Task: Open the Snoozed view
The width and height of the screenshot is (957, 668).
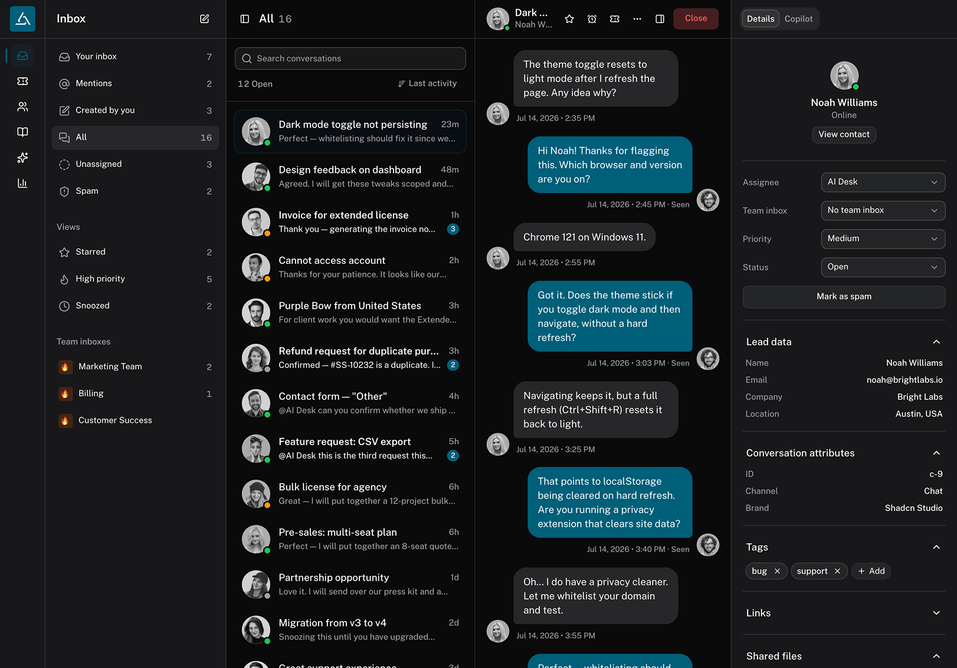Action: [135, 305]
